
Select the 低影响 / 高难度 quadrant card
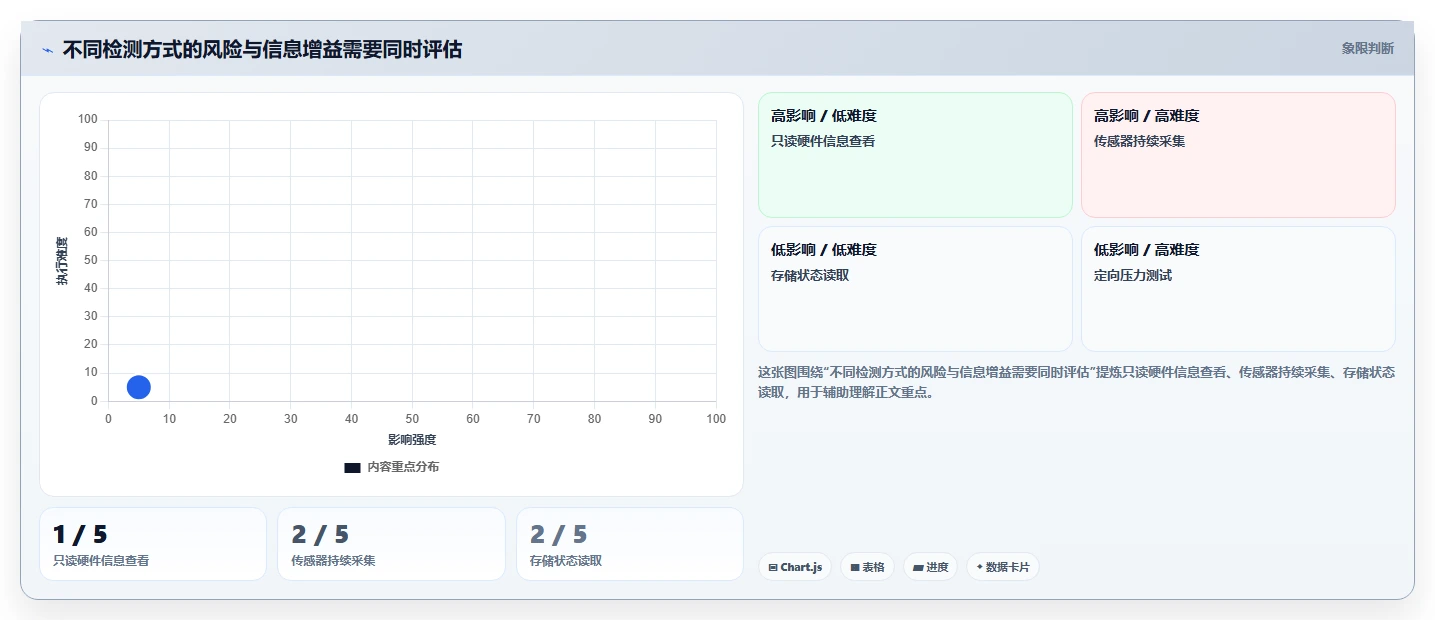(1238, 289)
